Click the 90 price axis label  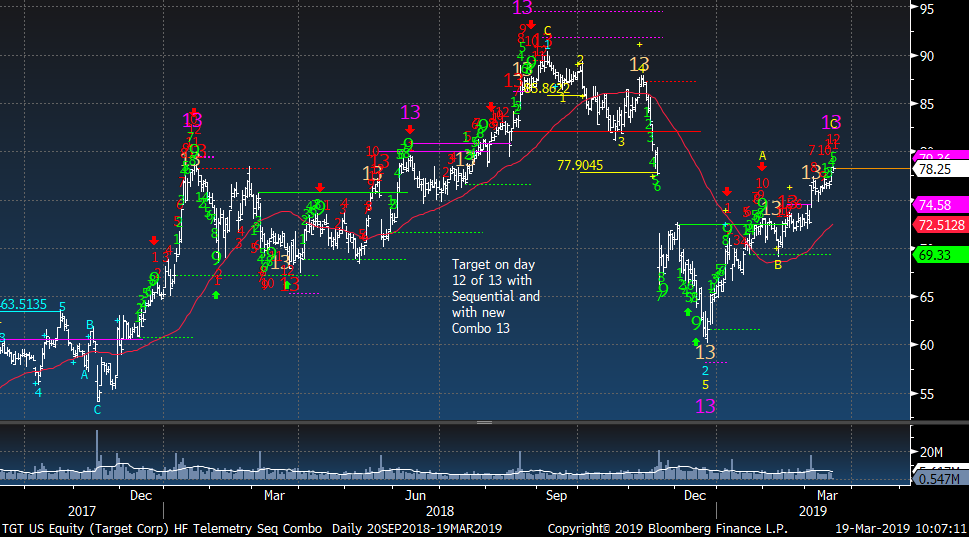tap(926, 56)
